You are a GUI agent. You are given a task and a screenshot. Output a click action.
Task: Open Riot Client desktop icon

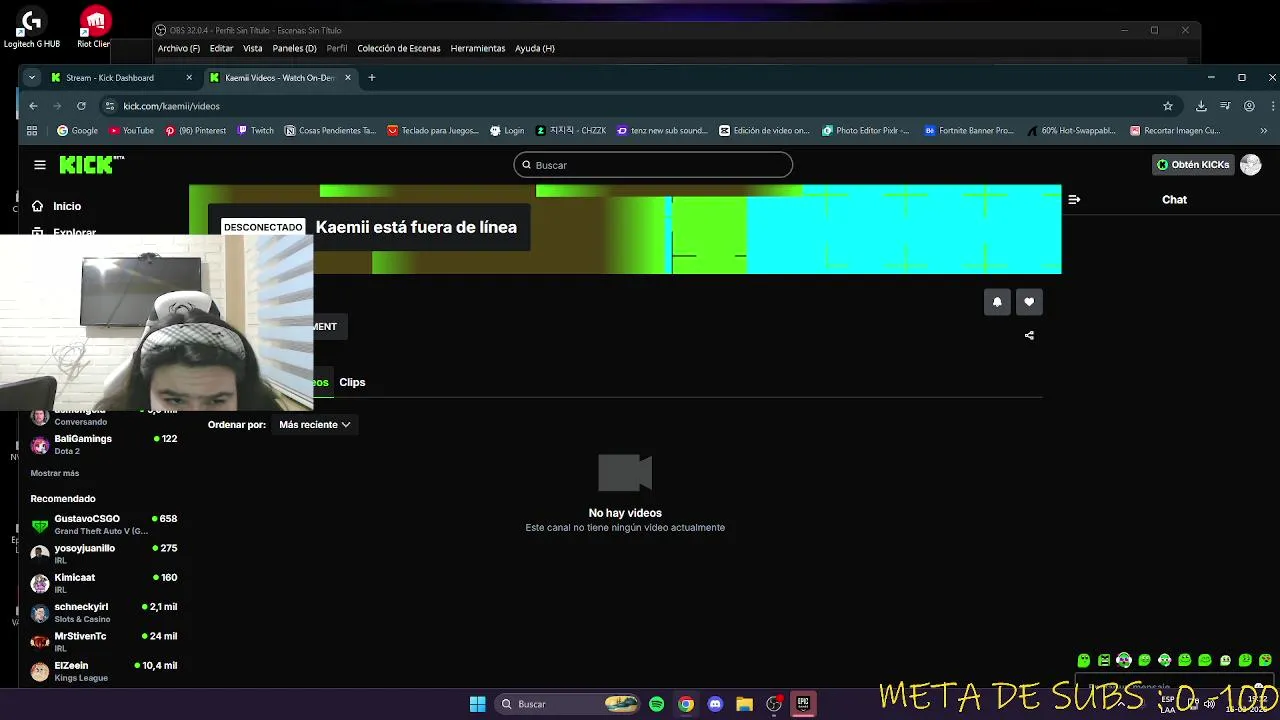pos(95,28)
